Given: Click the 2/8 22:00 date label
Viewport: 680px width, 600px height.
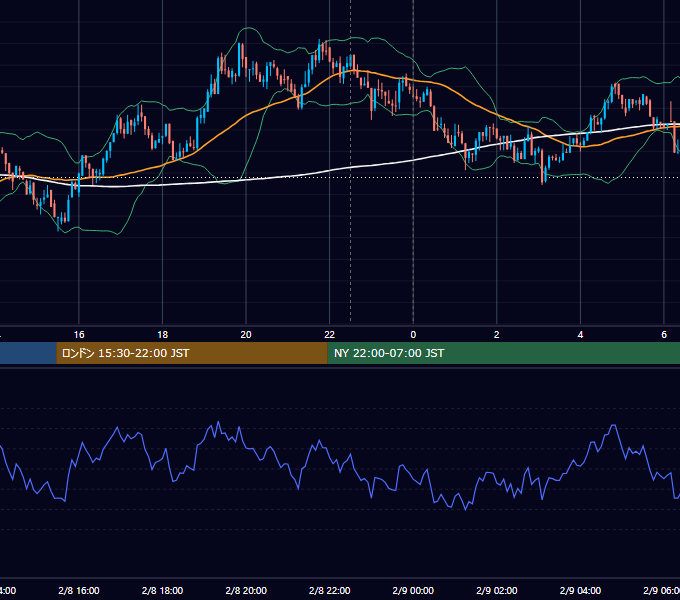Looking at the screenshot, I should [x=330, y=590].
